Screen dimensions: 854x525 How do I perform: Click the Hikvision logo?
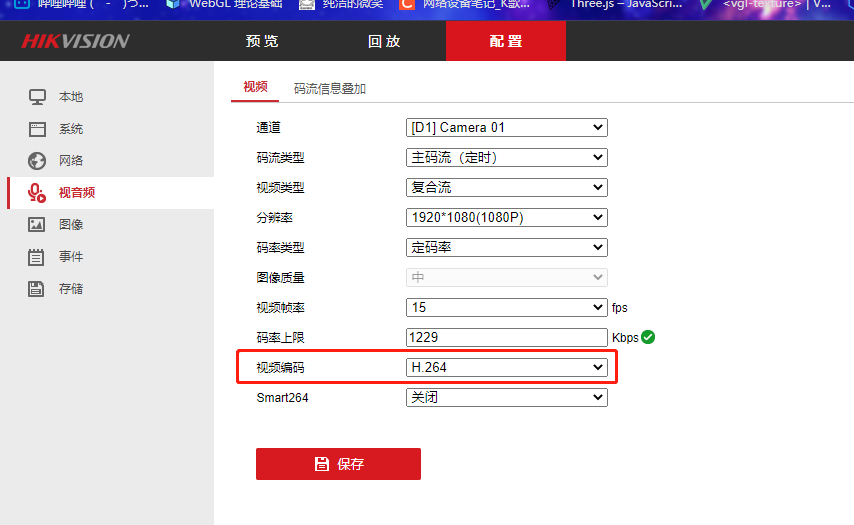tap(75, 41)
